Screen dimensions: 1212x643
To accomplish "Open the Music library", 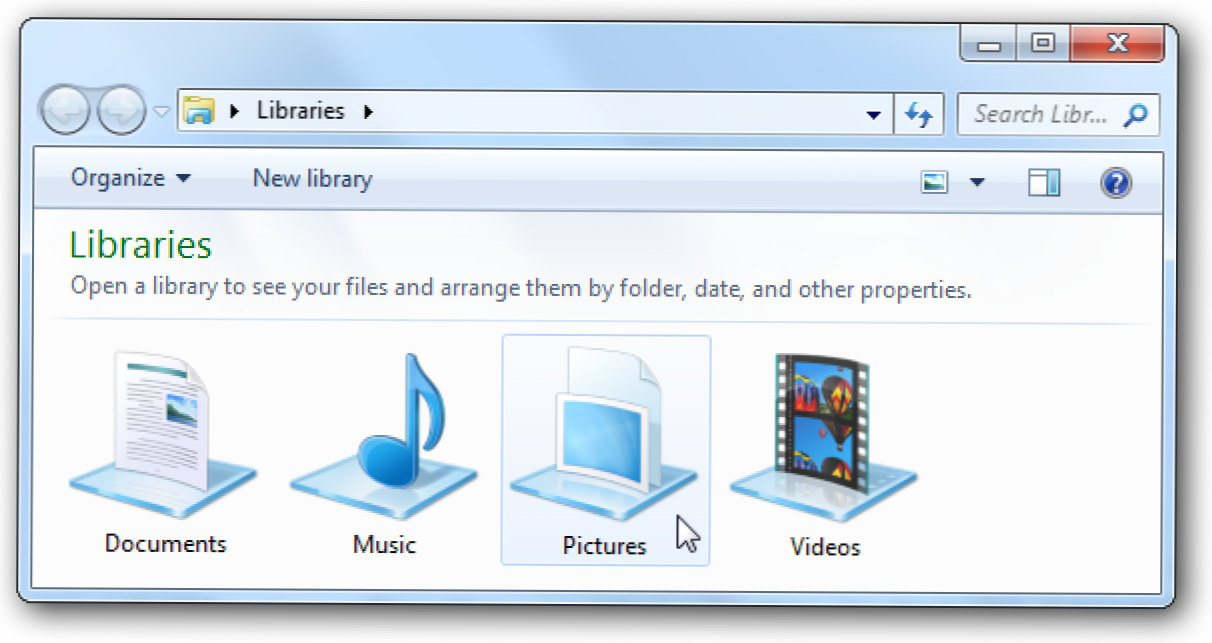I will point(384,450).
